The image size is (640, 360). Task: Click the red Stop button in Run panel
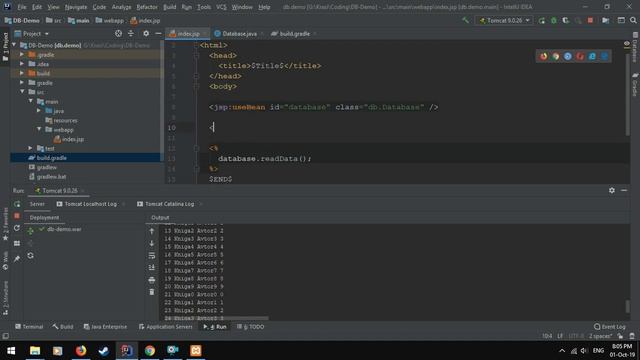pyautogui.click(x=17, y=216)
